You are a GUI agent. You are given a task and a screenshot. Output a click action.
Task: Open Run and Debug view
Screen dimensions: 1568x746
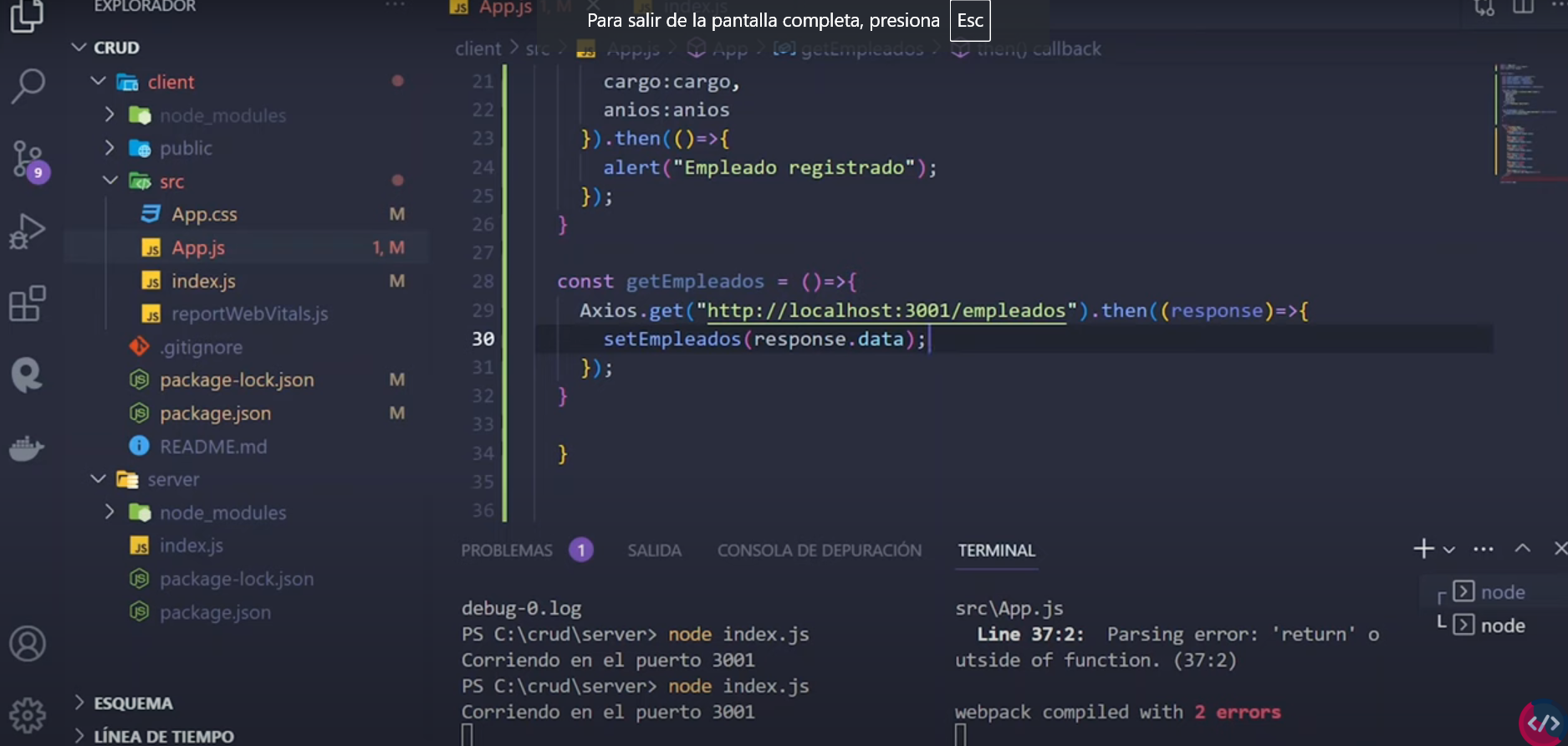(x=28, y=232)
